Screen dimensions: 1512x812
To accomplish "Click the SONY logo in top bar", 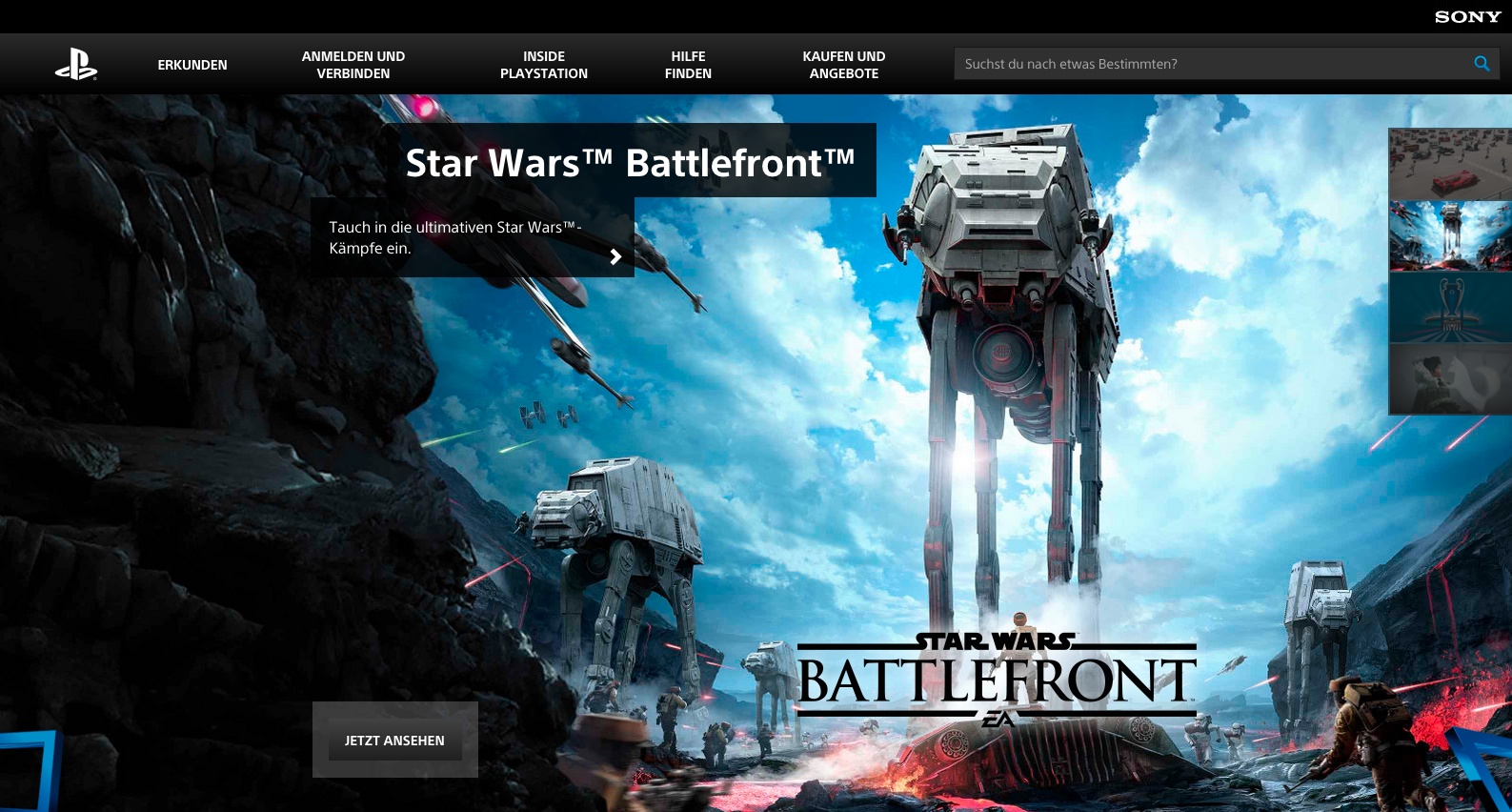I will [x=1467, y=16].
